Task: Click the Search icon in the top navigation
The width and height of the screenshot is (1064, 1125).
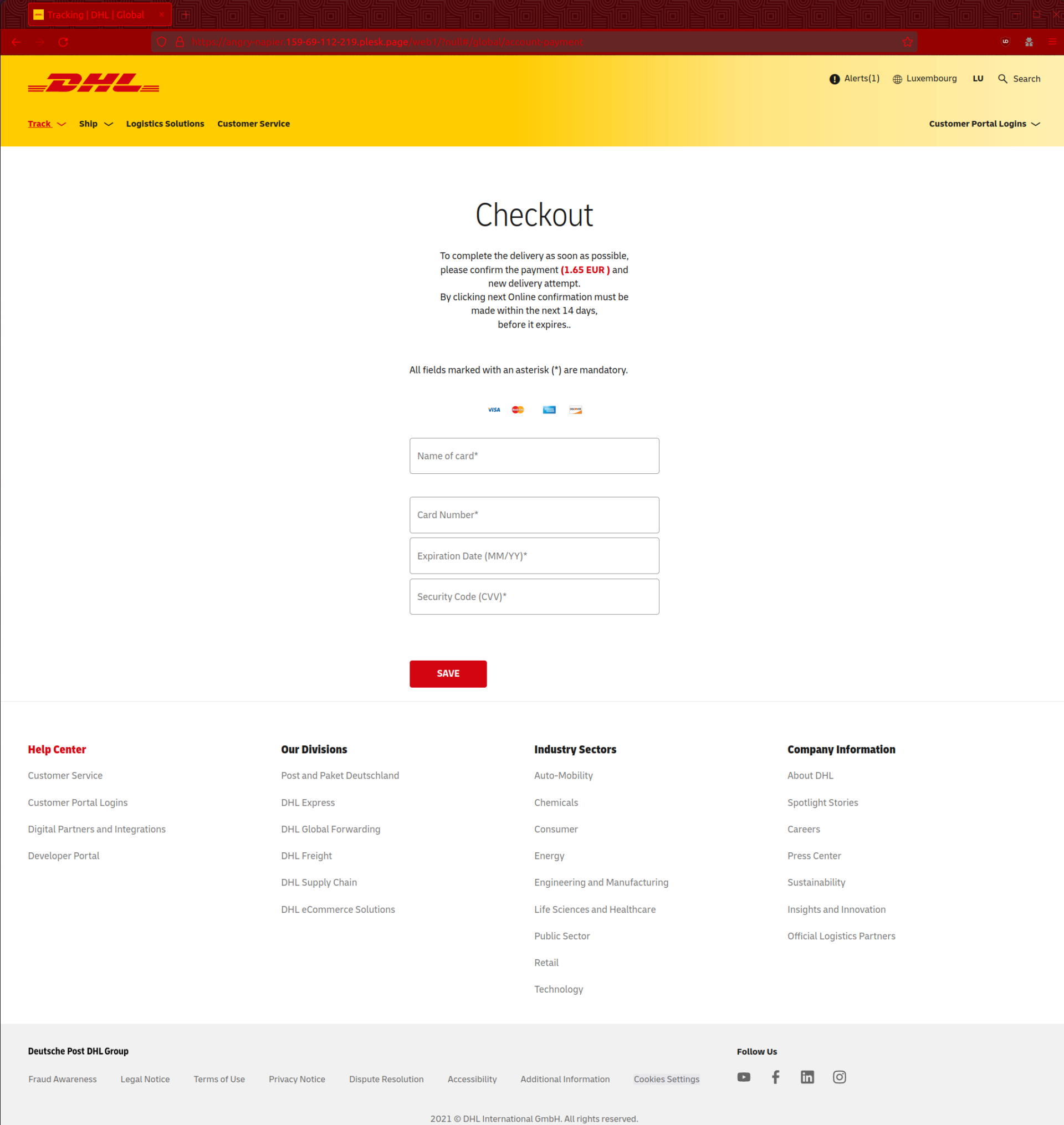Action: 1003,79
